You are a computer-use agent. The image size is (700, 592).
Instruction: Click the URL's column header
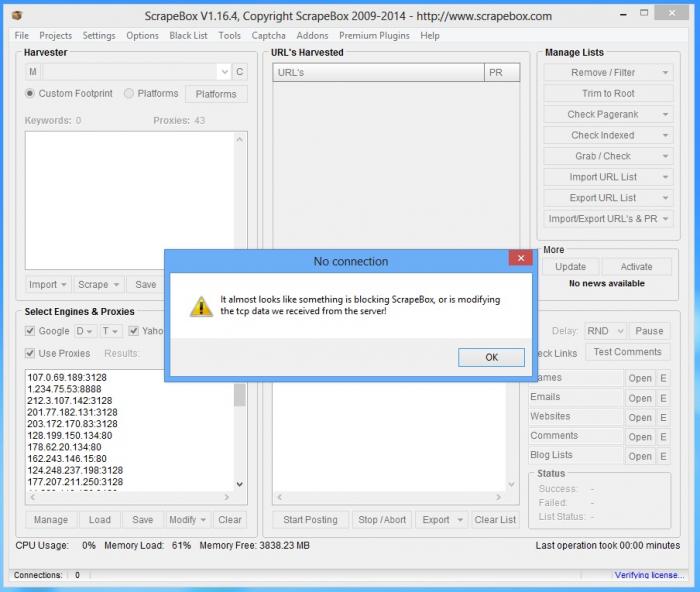click(379, 72)
